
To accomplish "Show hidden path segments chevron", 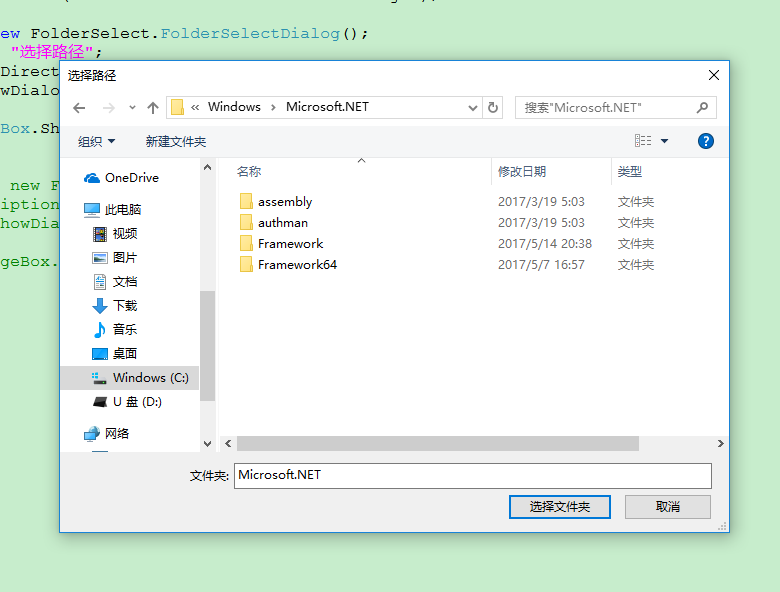I will pyautogui.click(x=195, y=107).
